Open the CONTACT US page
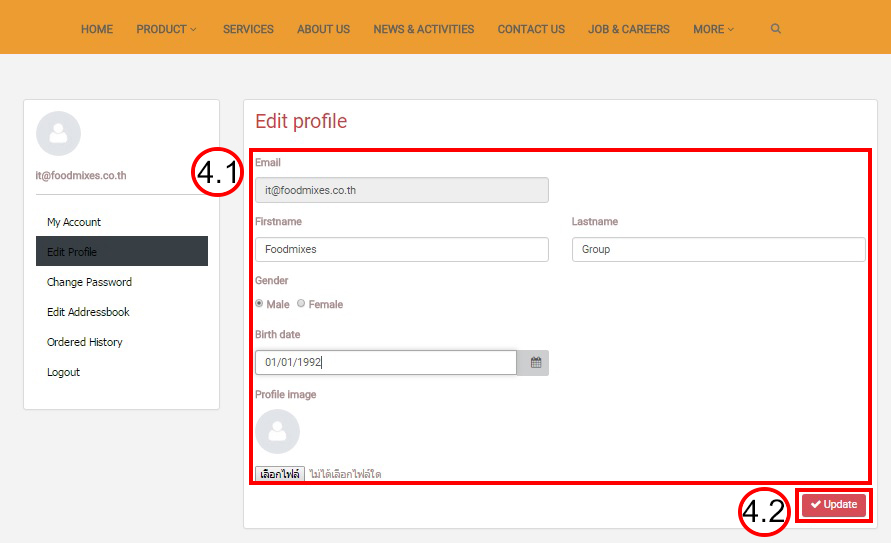Viewport: 891px width, 543px height. tap(531, 29)
